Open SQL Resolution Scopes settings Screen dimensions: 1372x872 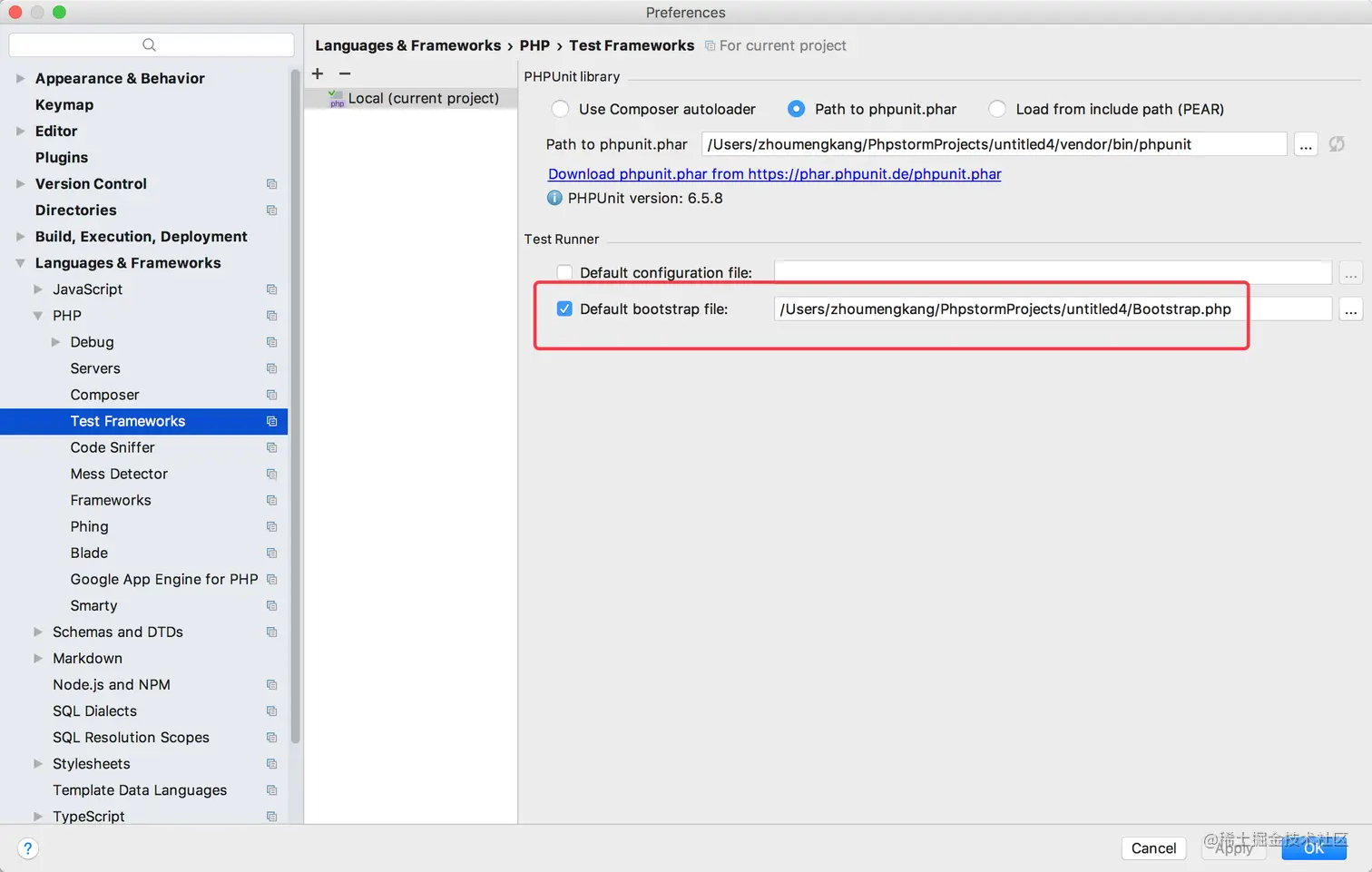click(131, 738)
